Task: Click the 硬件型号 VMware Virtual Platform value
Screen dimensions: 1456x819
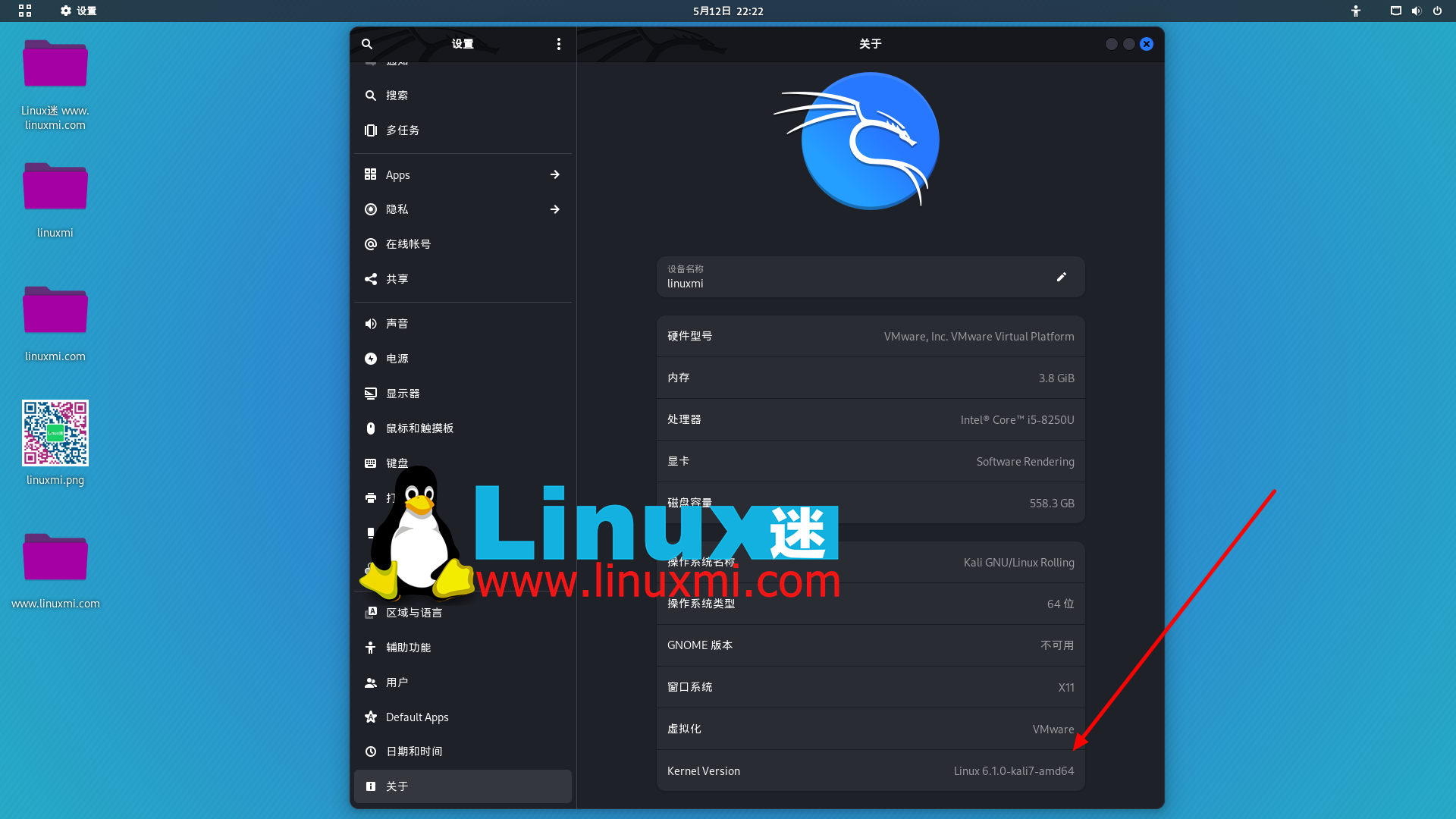Action: [978, 337]
